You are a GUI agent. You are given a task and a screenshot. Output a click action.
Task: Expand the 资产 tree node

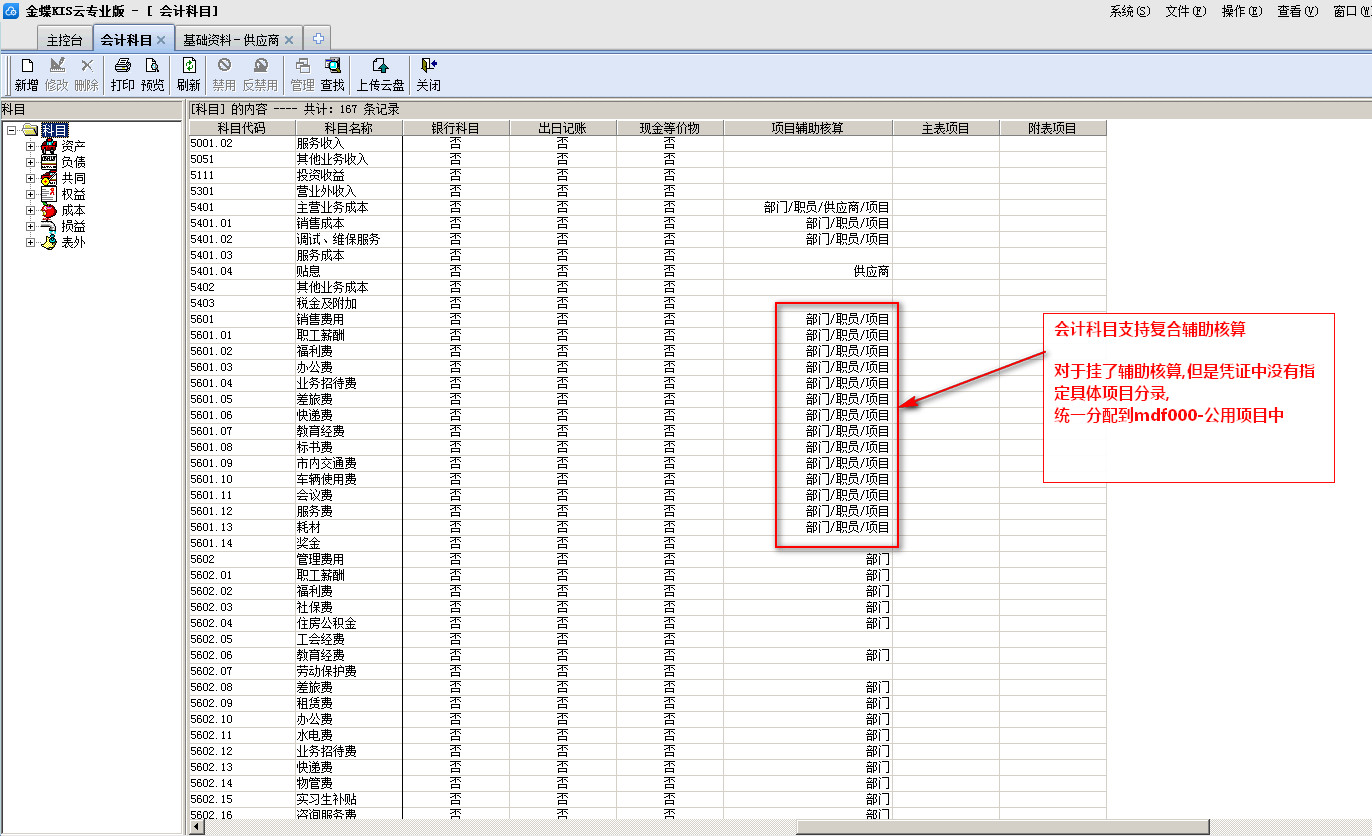pos(30,146)
